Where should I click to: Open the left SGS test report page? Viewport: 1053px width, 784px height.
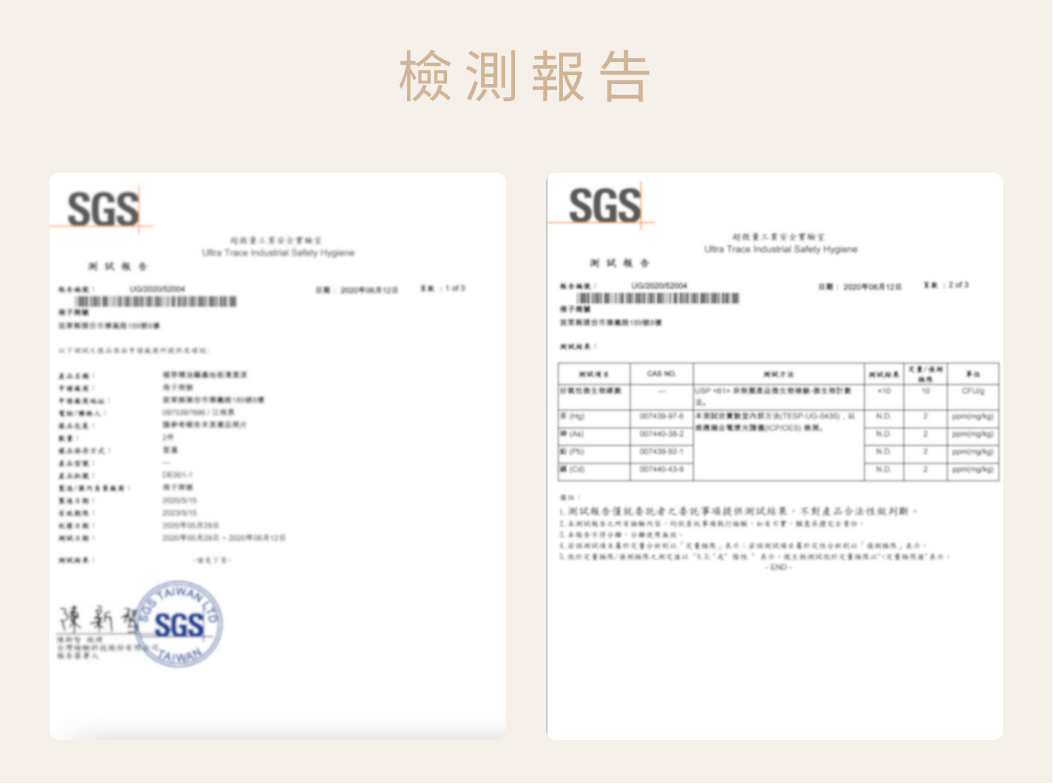pos(277,456)
